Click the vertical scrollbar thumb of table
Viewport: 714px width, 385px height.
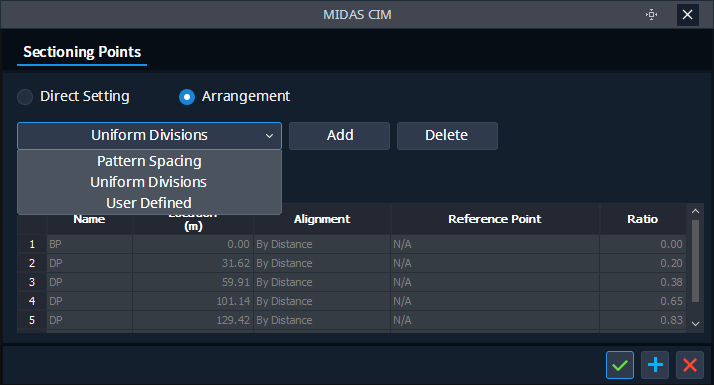coord(695,261)
